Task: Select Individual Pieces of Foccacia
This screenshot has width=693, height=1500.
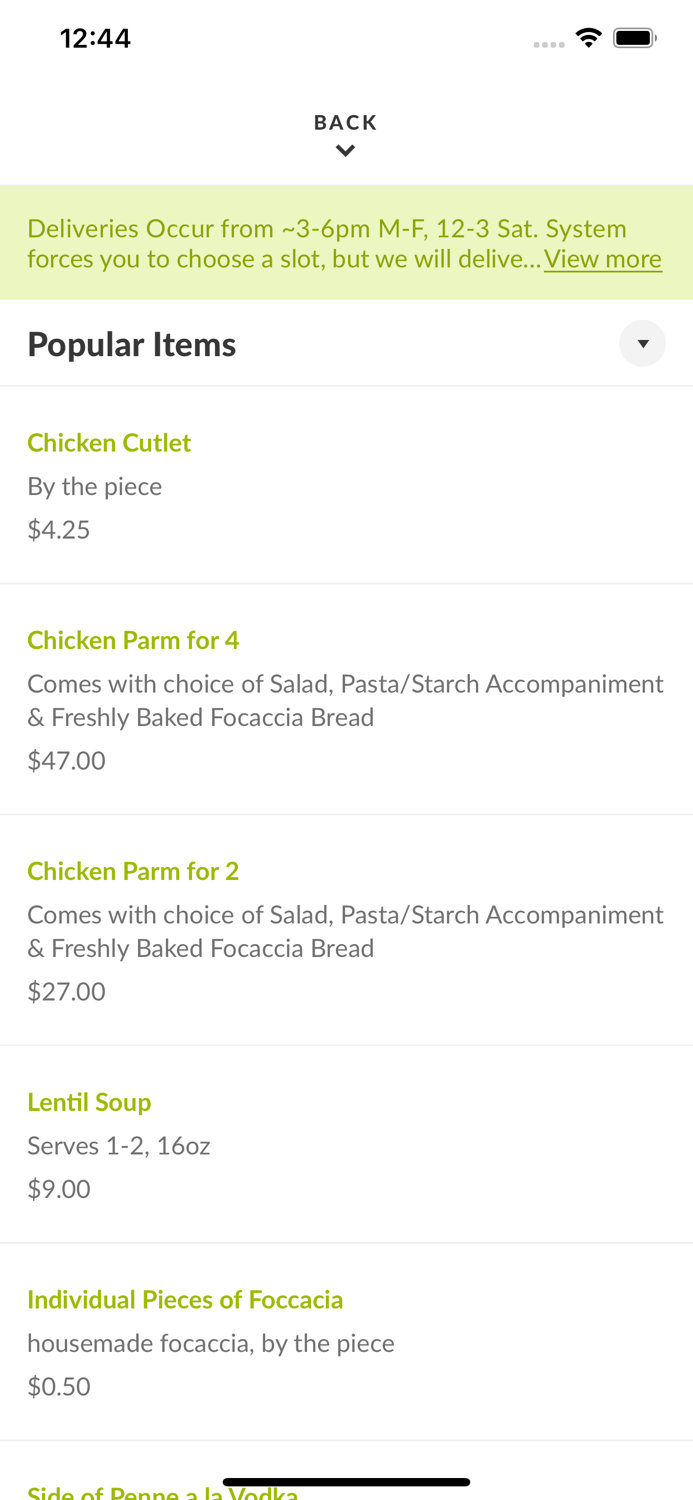Action: (186, 1299)
